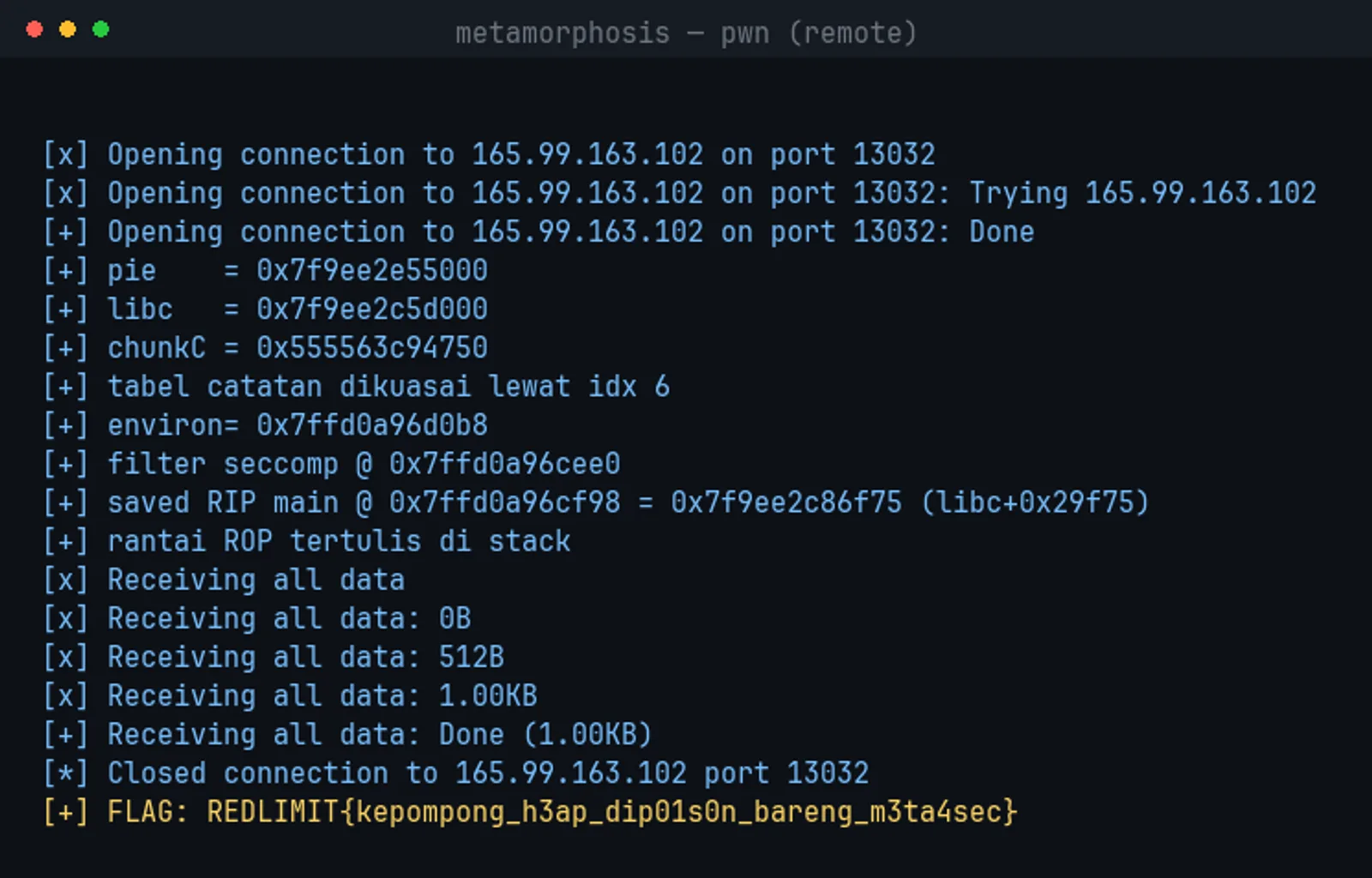
Task: Click line 'tabel catatan dikuasai lewat idx 6'
Action: point(357,387)
